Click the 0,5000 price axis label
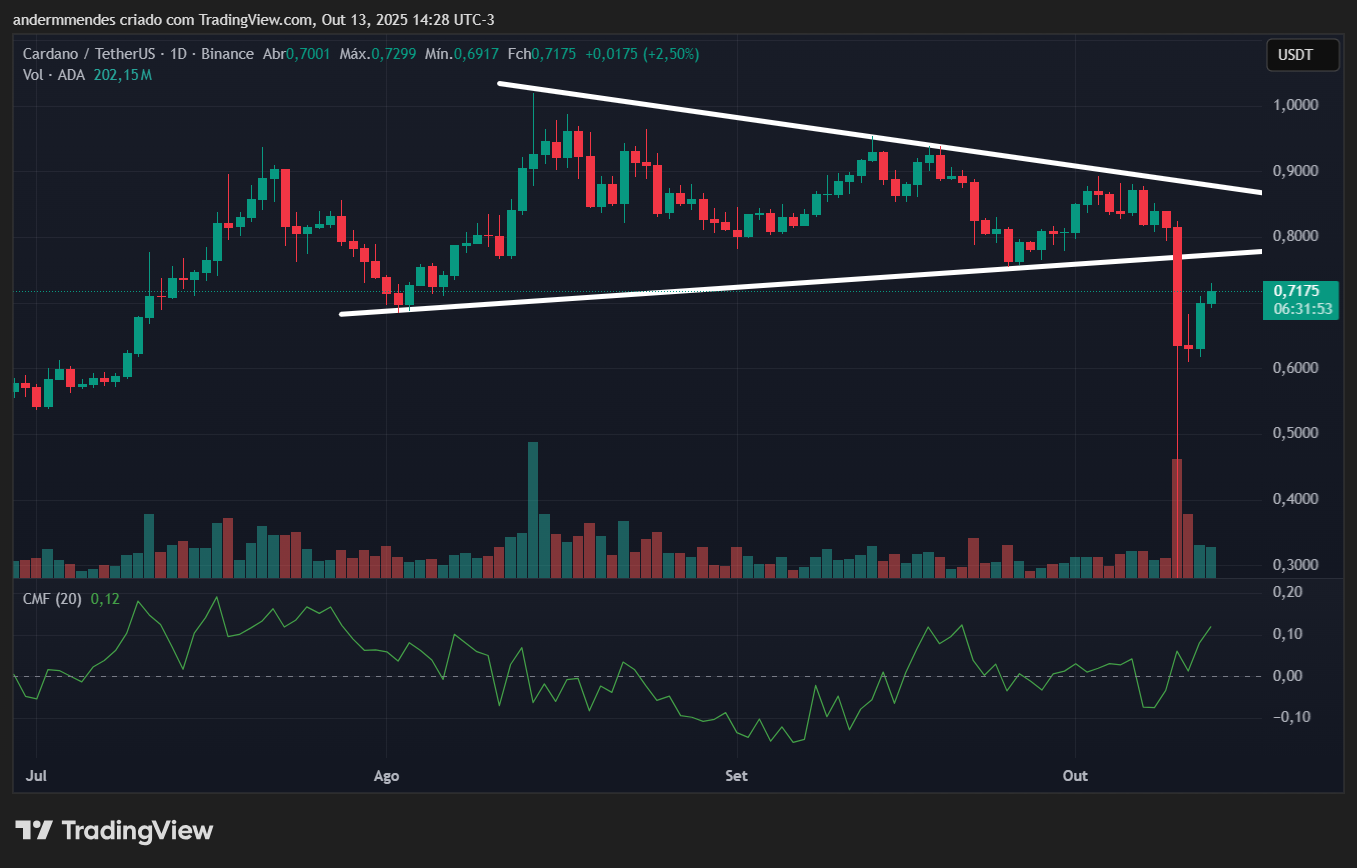The width and height of the screenshot is (1357, 868). [x=1297, y=433]
